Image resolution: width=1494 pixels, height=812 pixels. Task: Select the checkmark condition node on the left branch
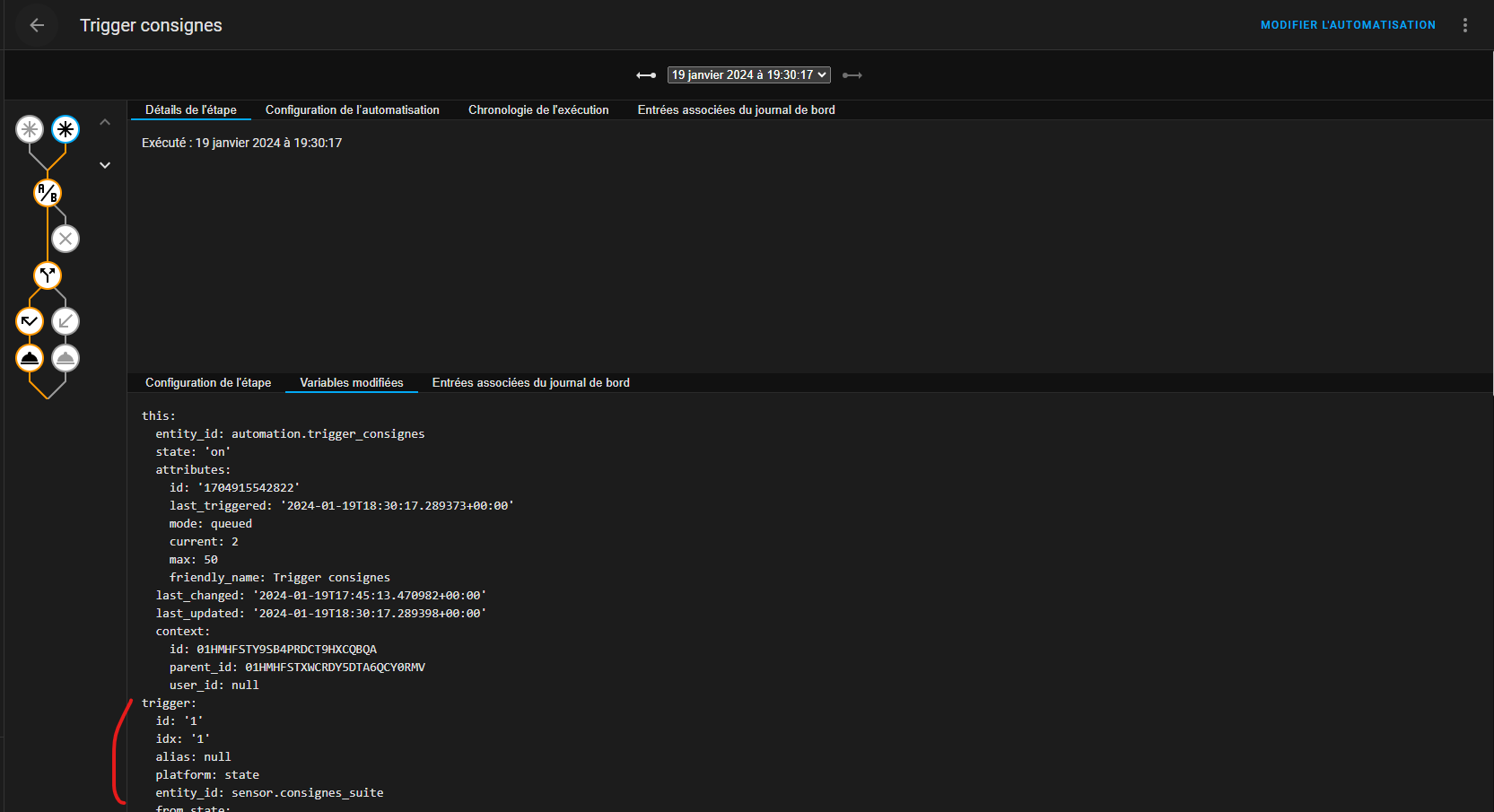[x=30, y=320]
